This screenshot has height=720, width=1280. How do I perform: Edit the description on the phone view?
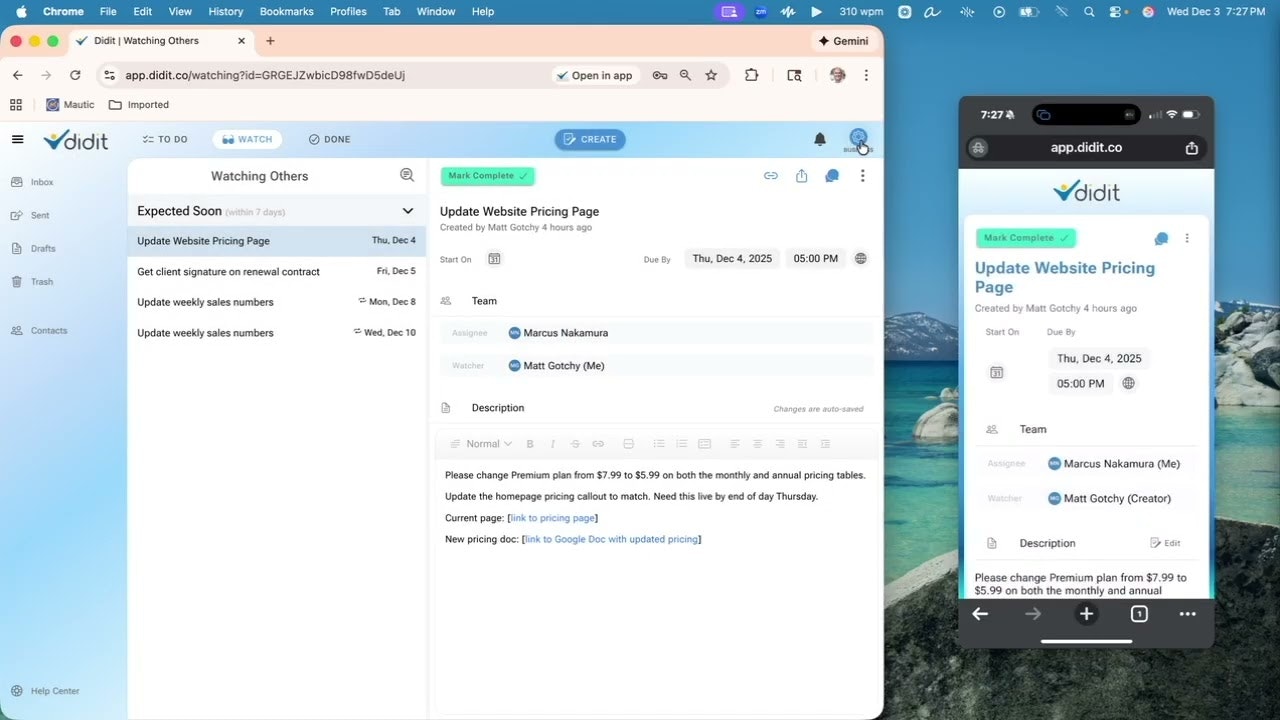click(x=1165, y=543)
